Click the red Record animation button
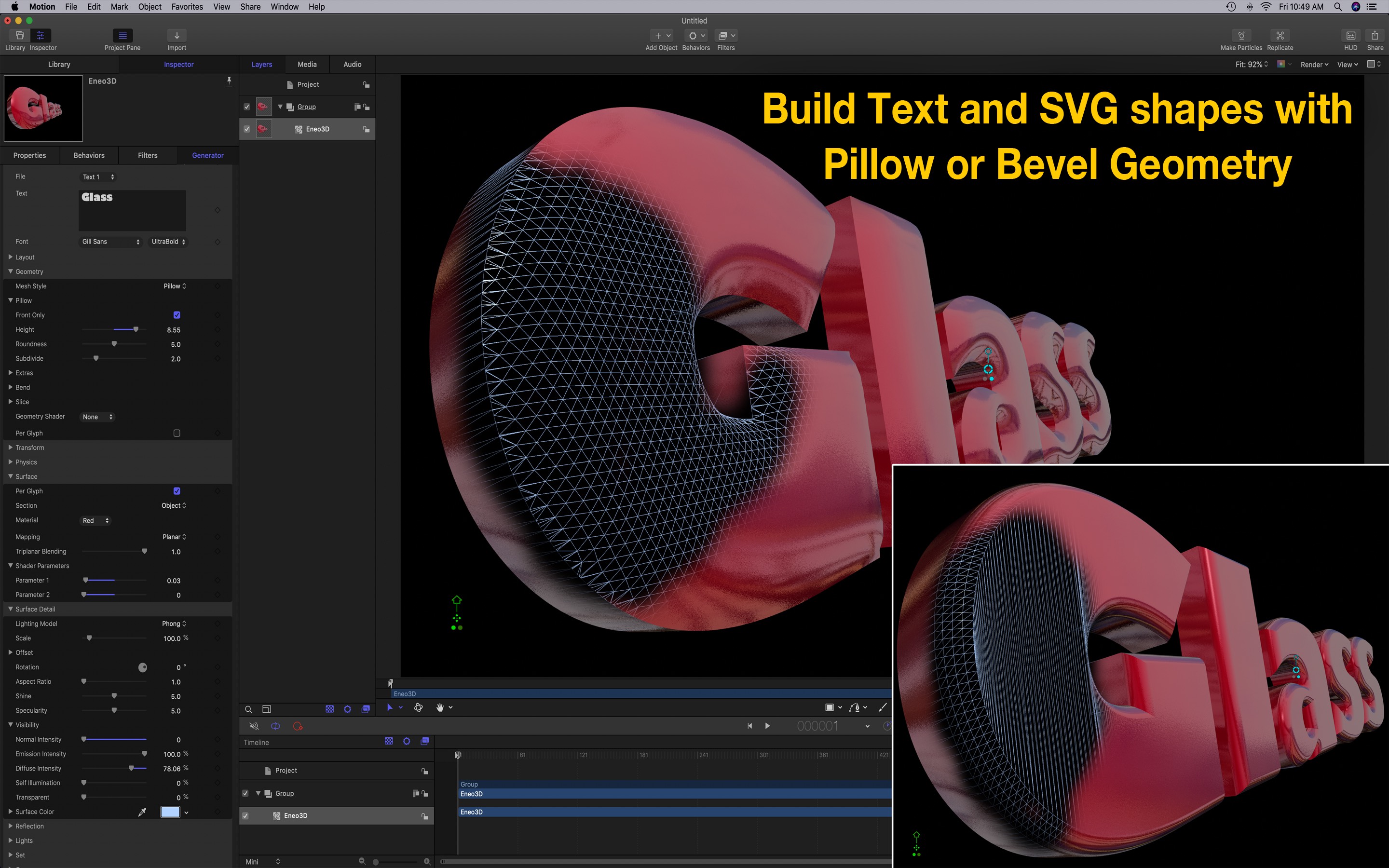Screen dimensions: 1389x868 297,726
